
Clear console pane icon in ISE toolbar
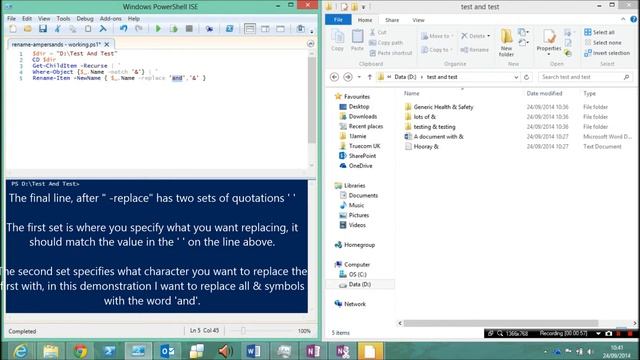(x=103, y=29)
